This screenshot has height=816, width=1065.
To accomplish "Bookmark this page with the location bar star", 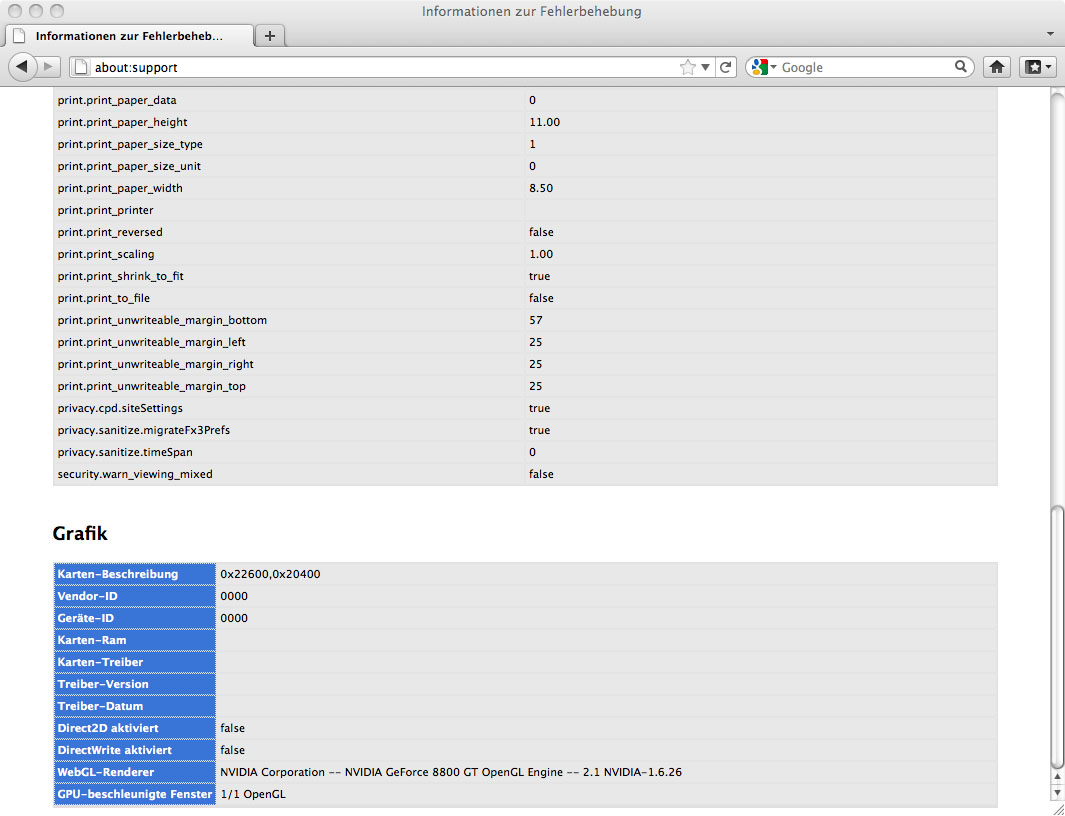I will click(686, 66).
